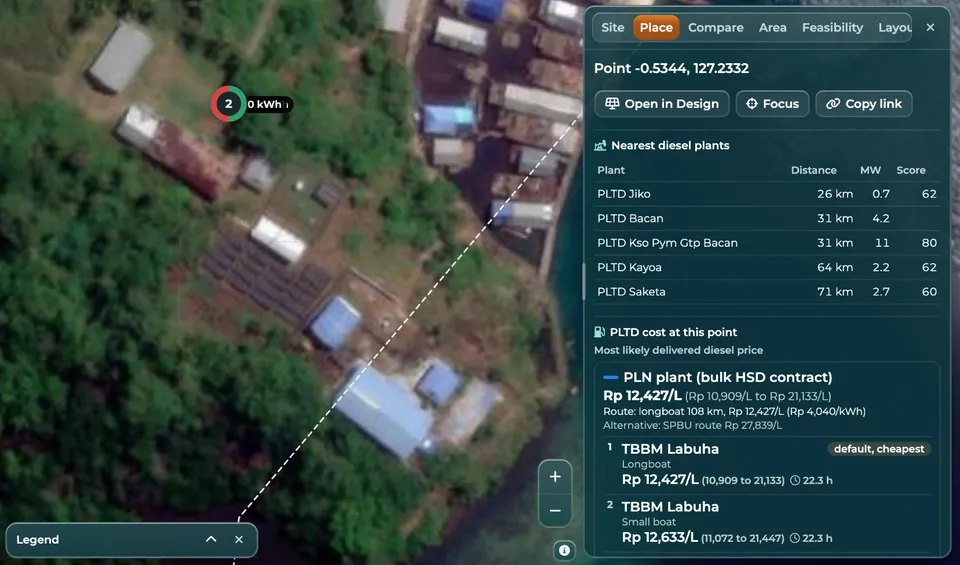
Task: Click the Focus button
Action: [772, 104]
